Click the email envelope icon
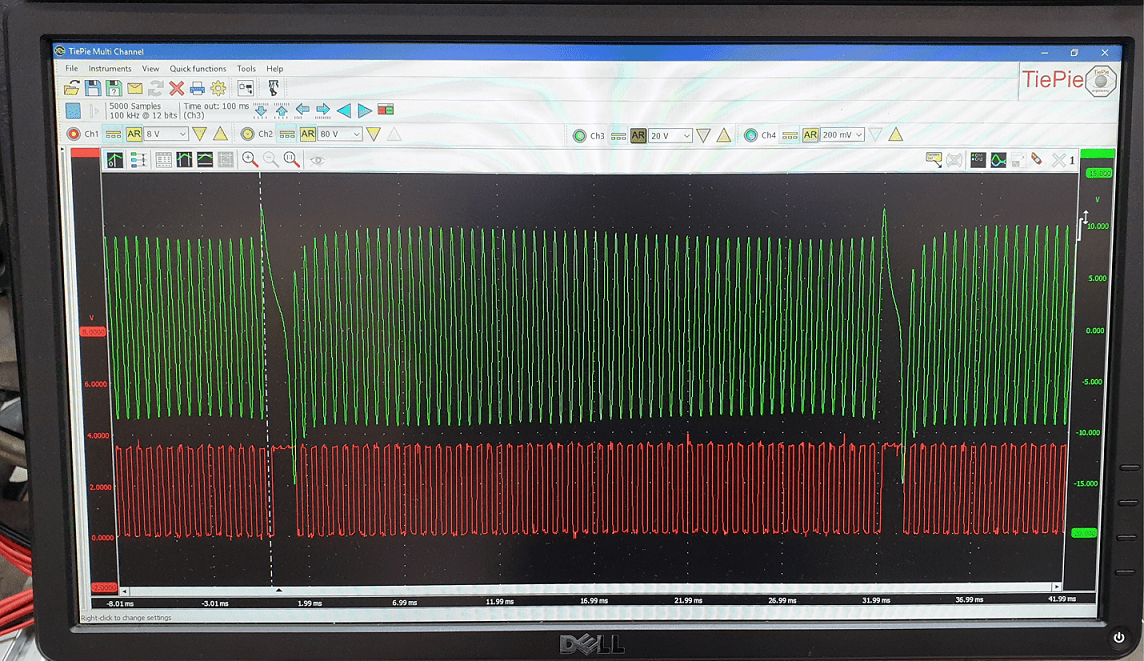The image size is (1144, 661). pos(135,89)
